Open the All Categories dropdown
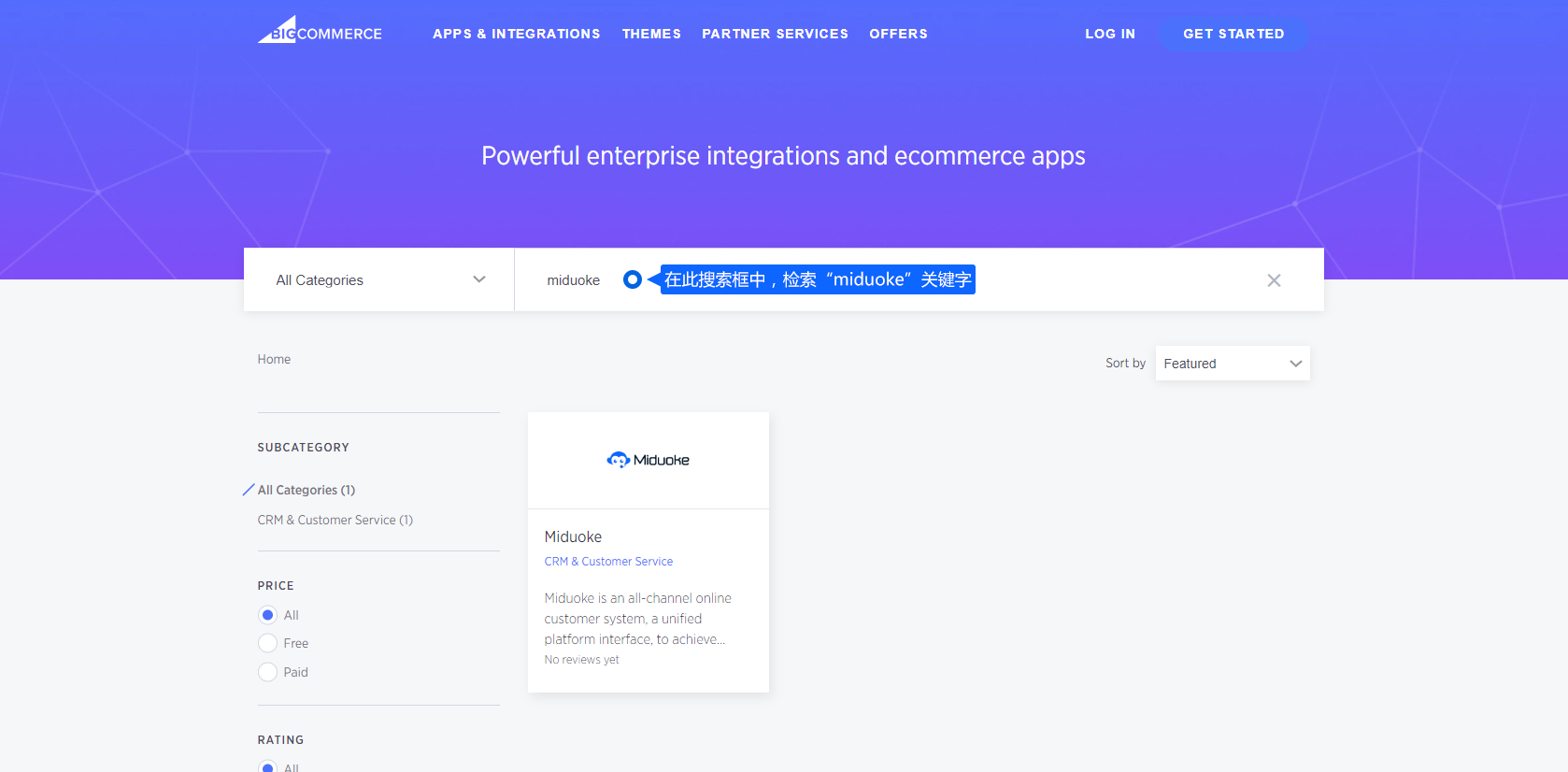 point(378,280)
